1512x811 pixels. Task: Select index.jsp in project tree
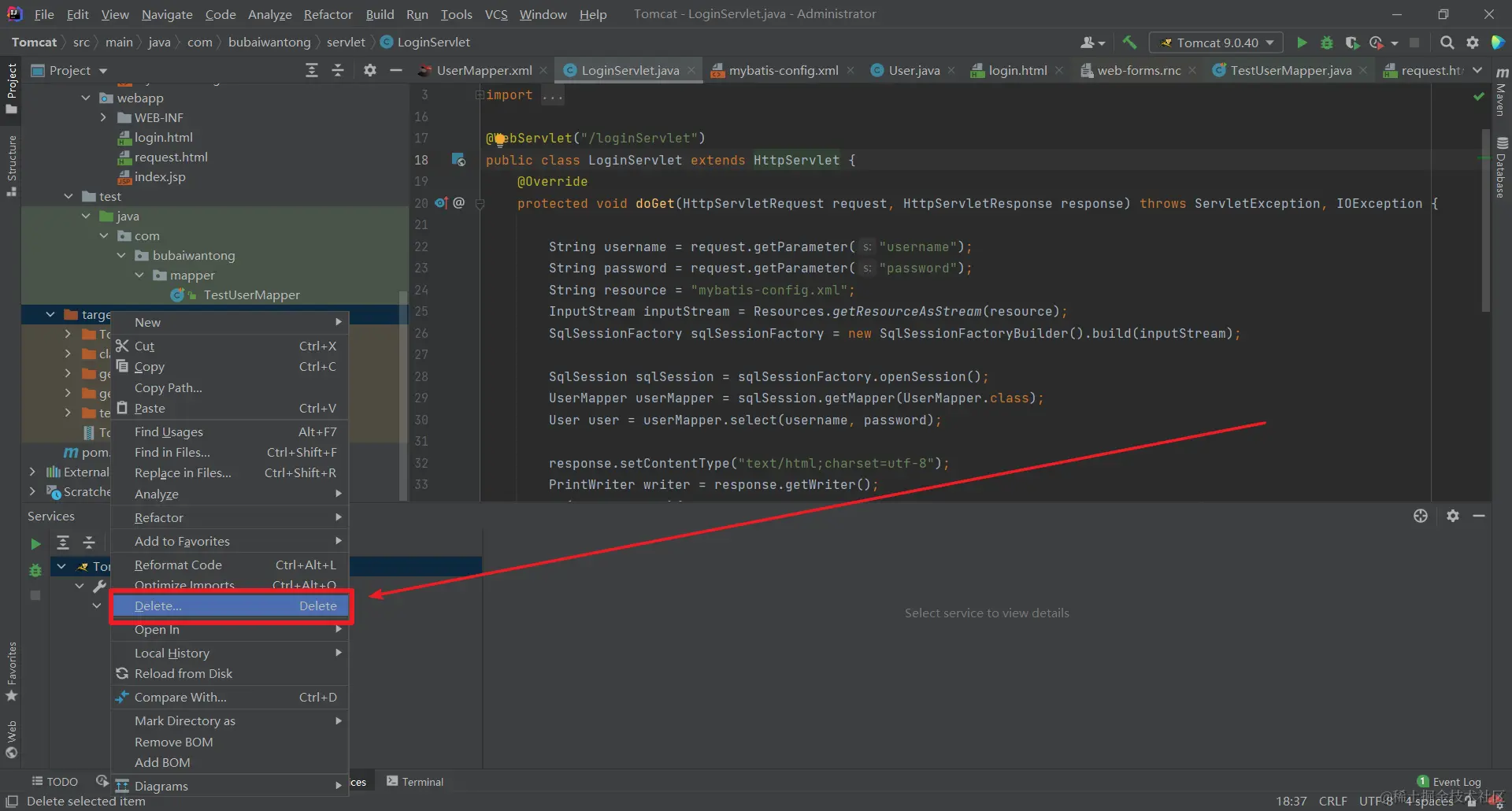[x=160, y=177]
